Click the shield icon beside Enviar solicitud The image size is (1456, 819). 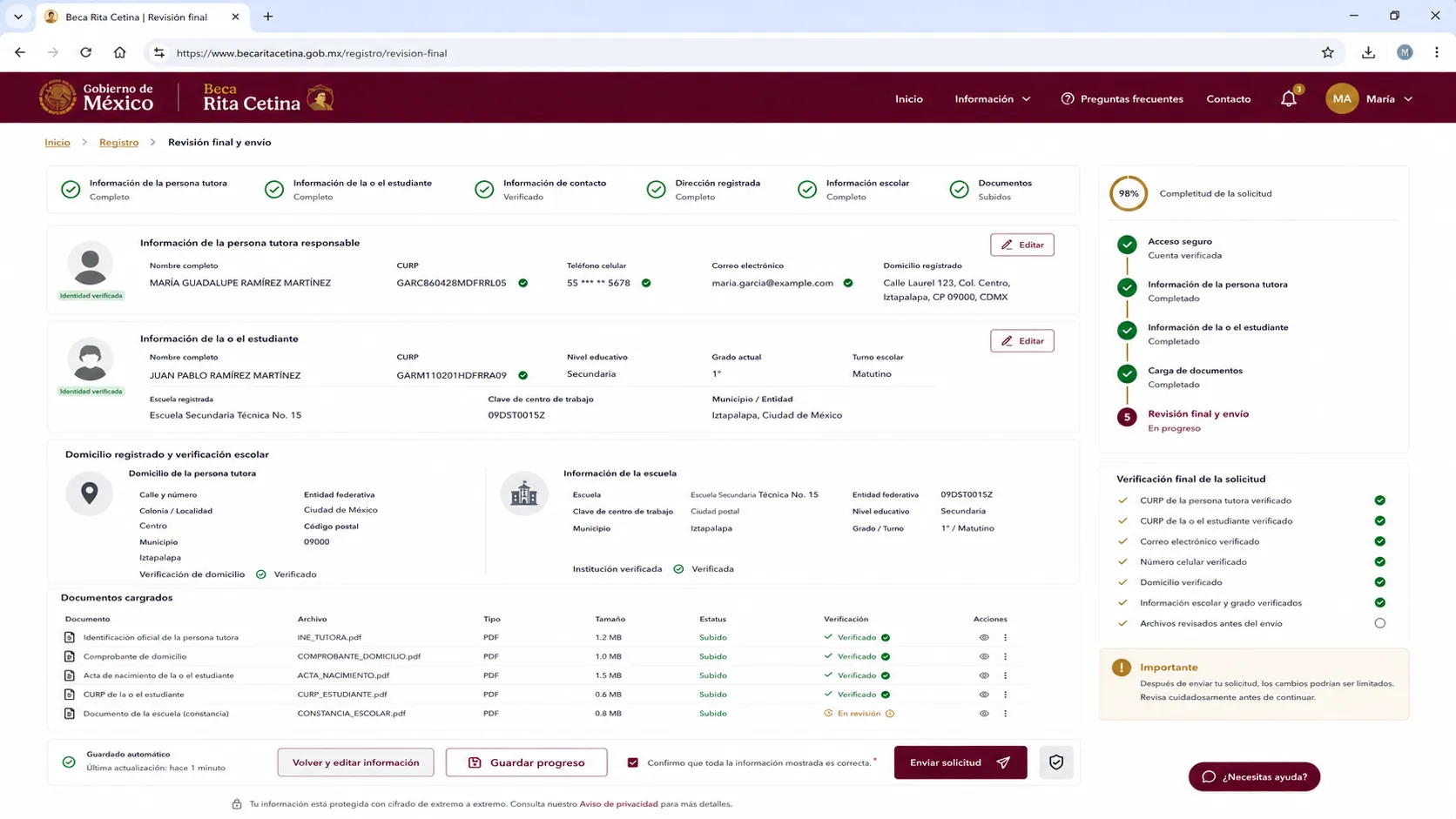pyautogui.click(x=1056, y=762)
